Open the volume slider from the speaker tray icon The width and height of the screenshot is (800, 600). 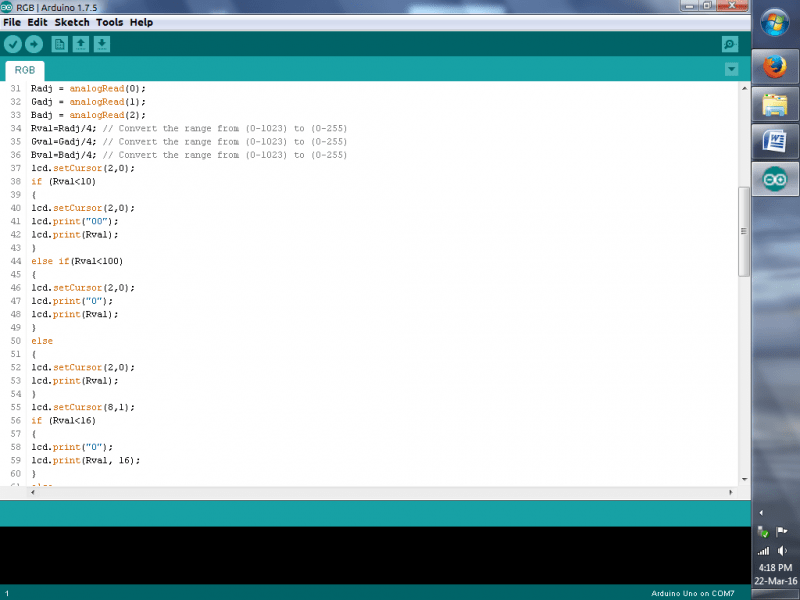[782, 551]
